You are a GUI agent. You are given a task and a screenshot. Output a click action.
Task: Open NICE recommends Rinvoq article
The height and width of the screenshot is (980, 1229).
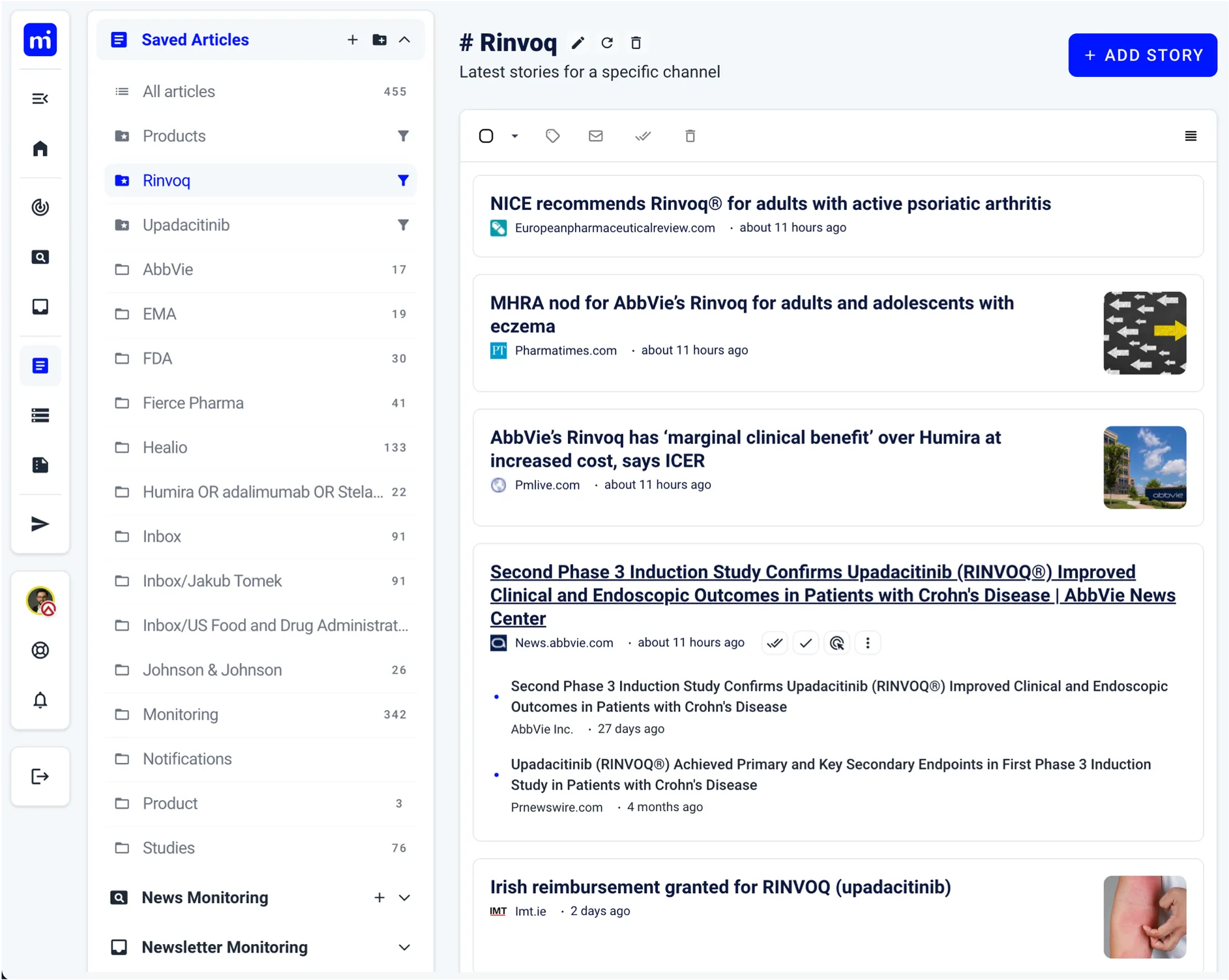(x=770, y=203)
